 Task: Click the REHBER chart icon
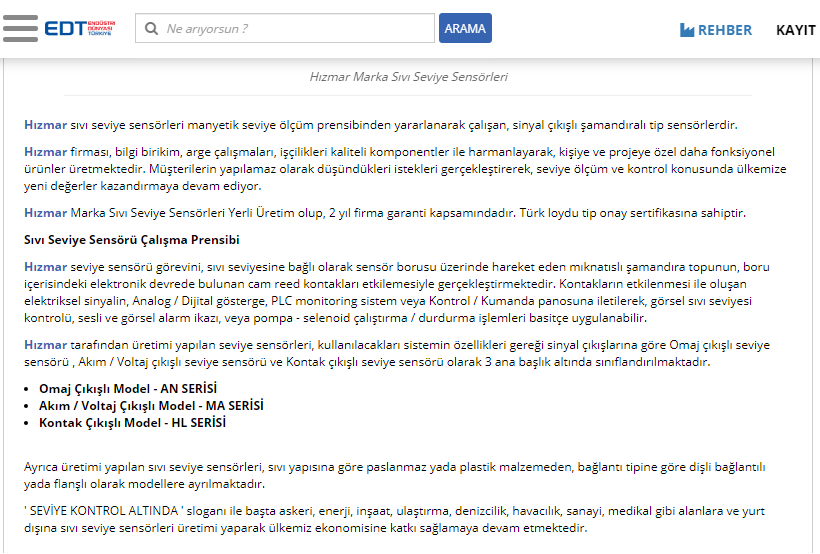(x=687, y=30)
